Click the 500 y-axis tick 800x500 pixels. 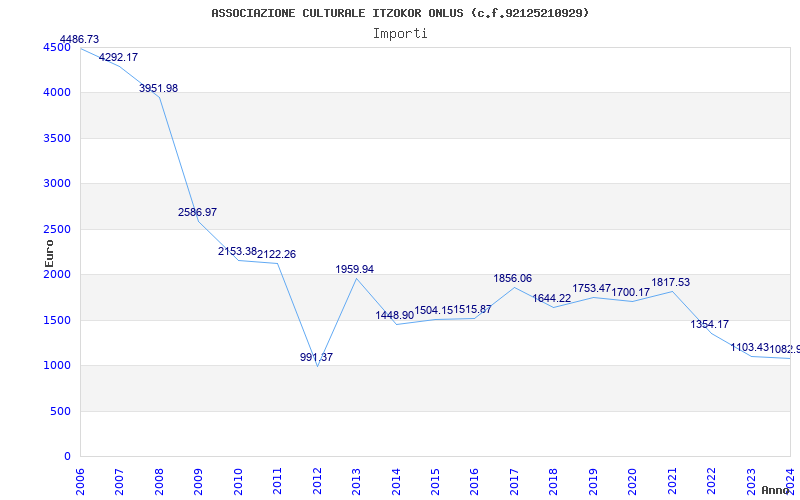click(60, 411)
